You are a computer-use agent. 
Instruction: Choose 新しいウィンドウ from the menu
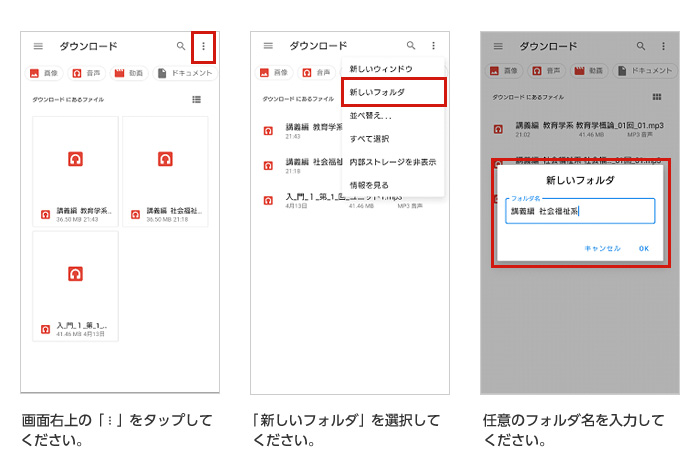click(x=393, y=69)
